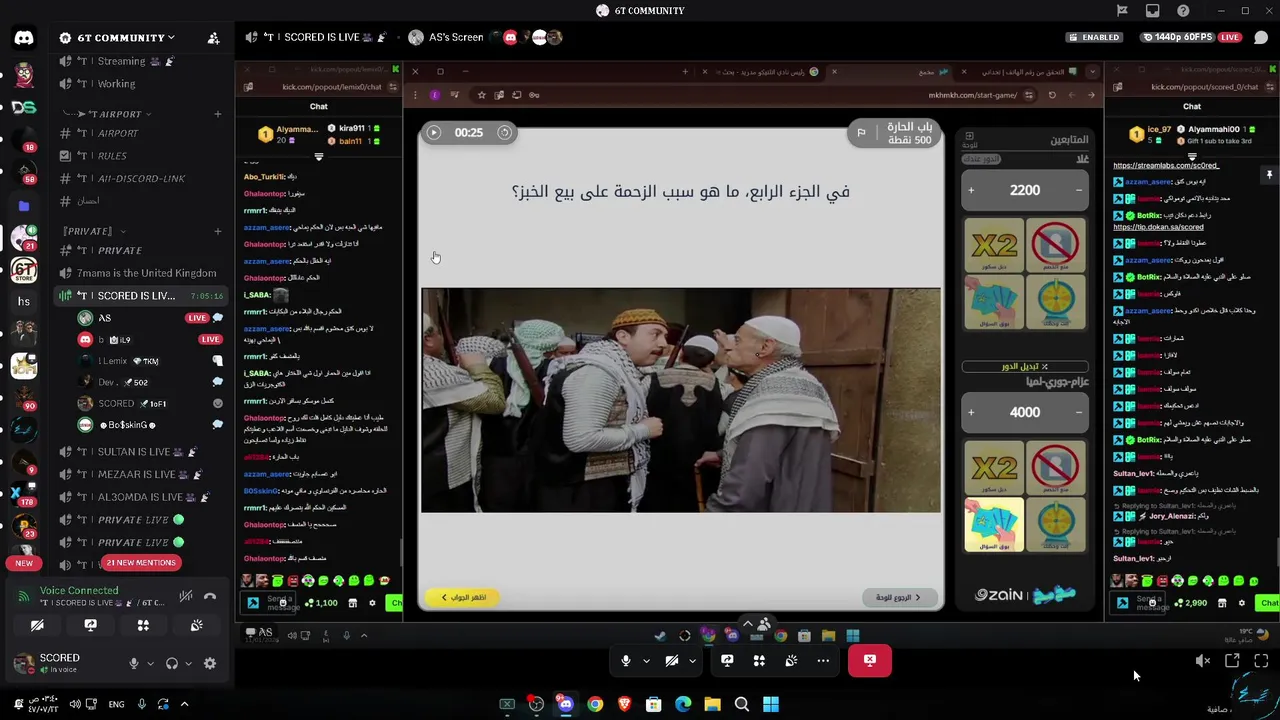Click X2 double points card under 2200
This screenshot has height=720, width=1280.
994,245
